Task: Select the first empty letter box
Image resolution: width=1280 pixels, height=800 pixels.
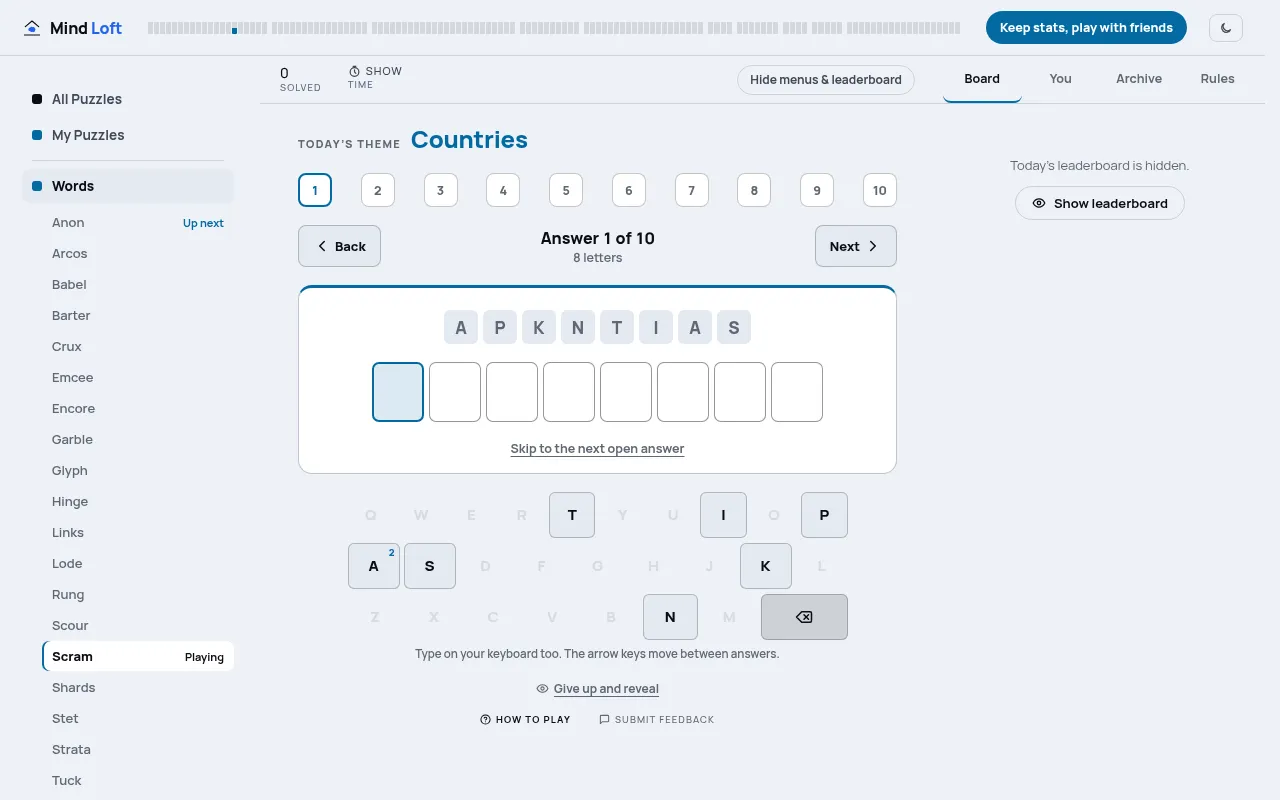Action: (398, 392)
